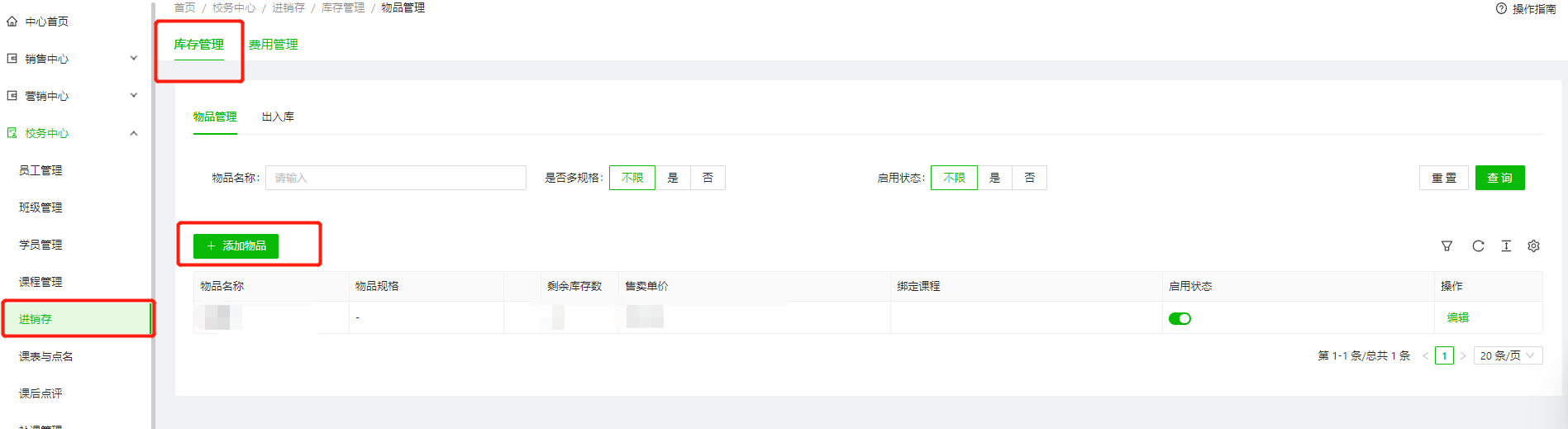Click the 添加物品 button
1568x429 pixels.
tap(236, 246)
